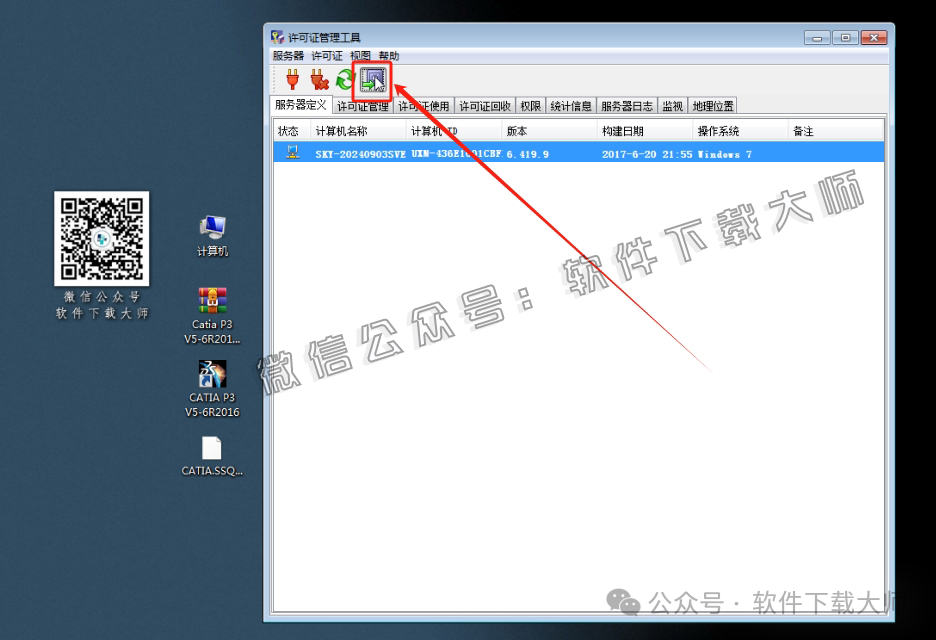Open the 帮助 menu
Image resolution: width=936 pixels, height=640 pixels.
pyautogui.click(x=390, y=56)
